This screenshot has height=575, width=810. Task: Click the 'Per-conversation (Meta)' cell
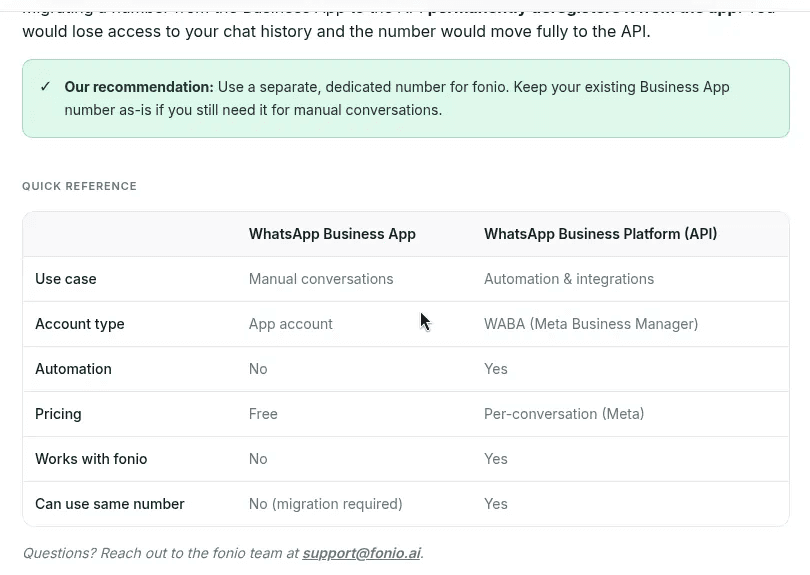pos(564,414)
